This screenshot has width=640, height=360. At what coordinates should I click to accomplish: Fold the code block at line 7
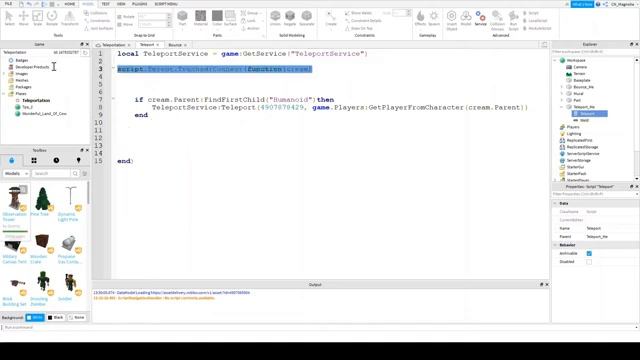point(113,99)
